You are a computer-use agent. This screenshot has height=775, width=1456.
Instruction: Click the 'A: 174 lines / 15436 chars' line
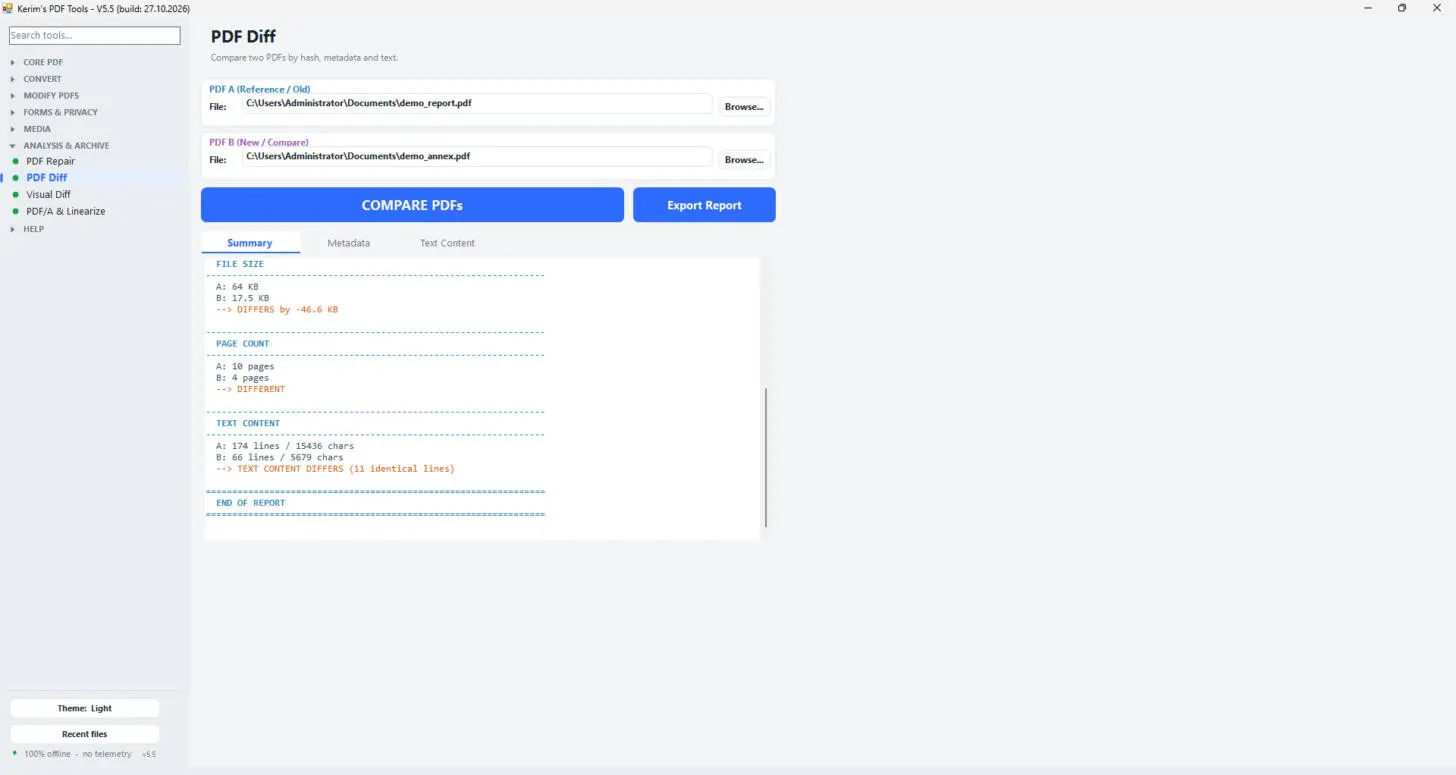click(x=285, y=446)
